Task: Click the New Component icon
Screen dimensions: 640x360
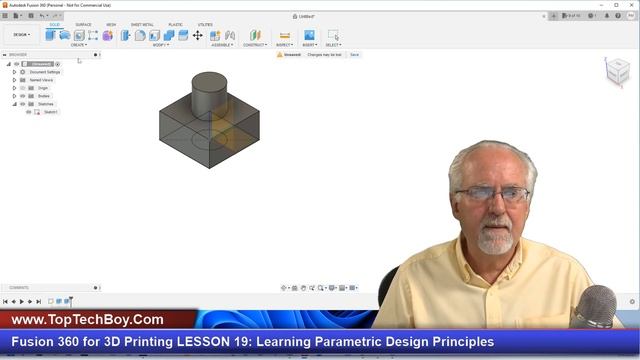Action: tap(215, 36)
